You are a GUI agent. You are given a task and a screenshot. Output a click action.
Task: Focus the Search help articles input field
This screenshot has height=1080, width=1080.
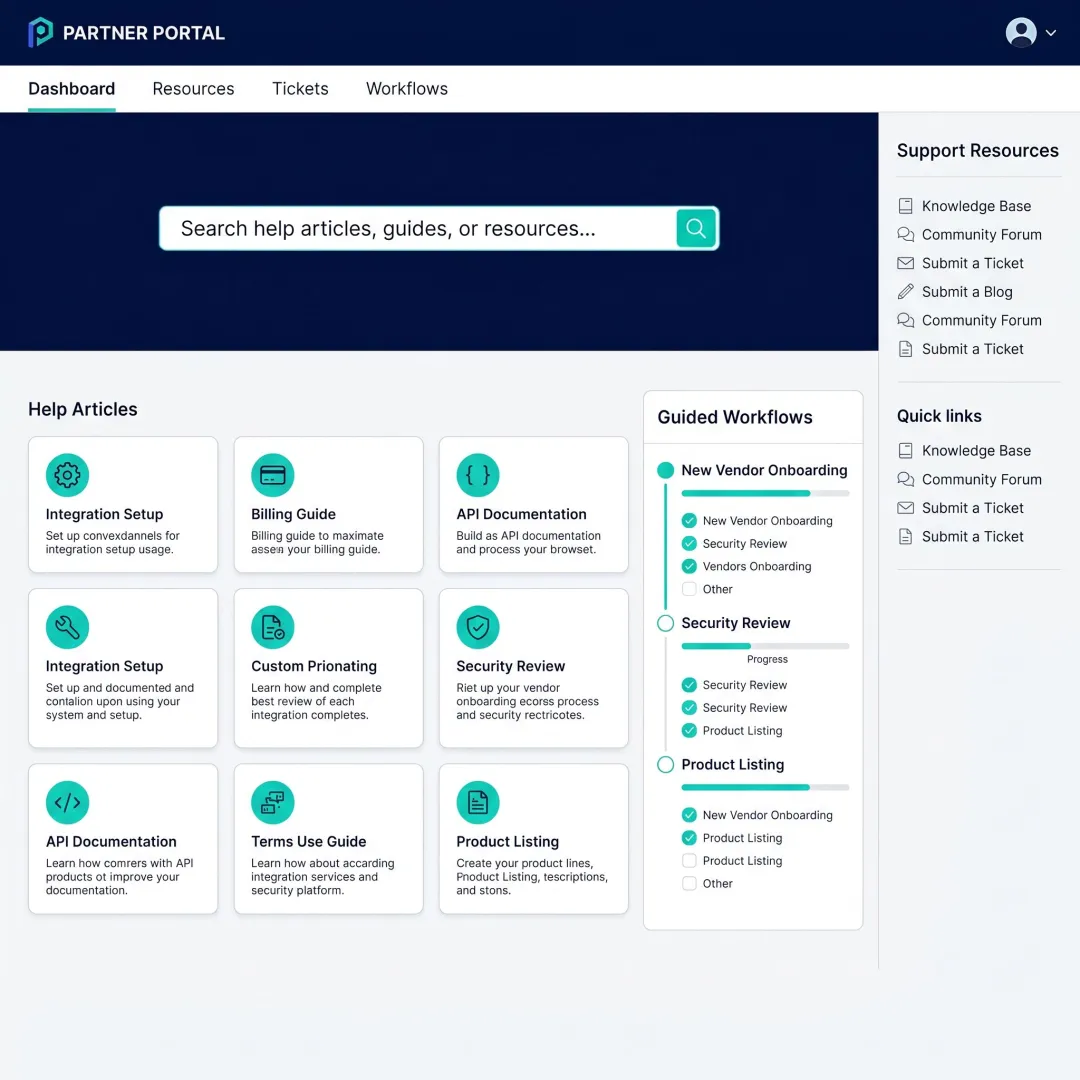pos(417,228)
